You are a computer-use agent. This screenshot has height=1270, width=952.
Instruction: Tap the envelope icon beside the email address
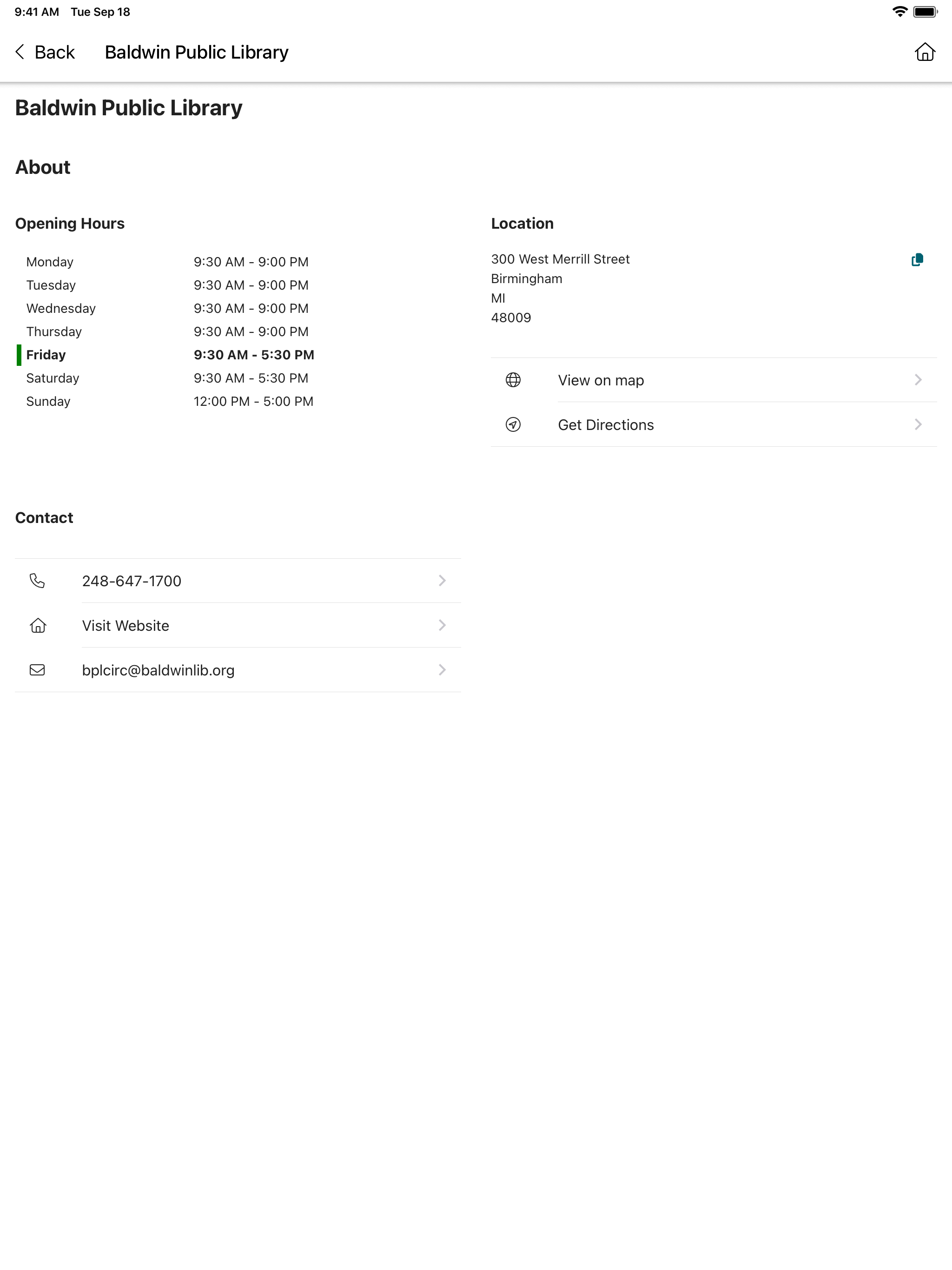pos(37,670)
